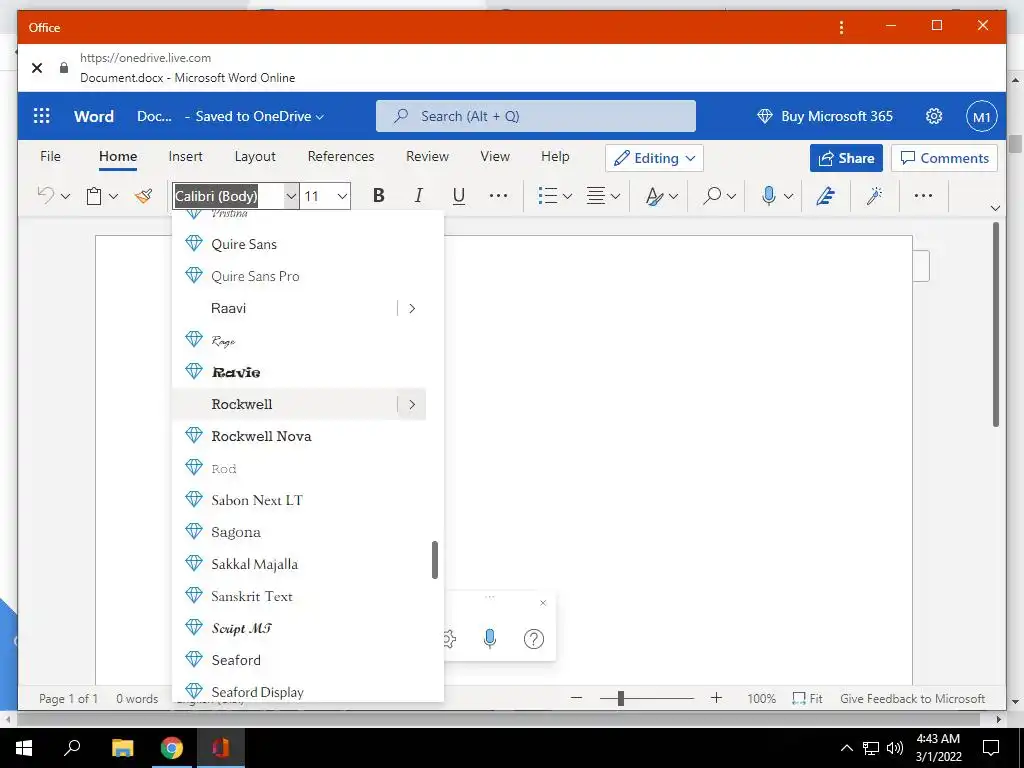Screen dimensions: 1024x768
Task: Toggle Italic formatting
Action: (x=419, y=195)
